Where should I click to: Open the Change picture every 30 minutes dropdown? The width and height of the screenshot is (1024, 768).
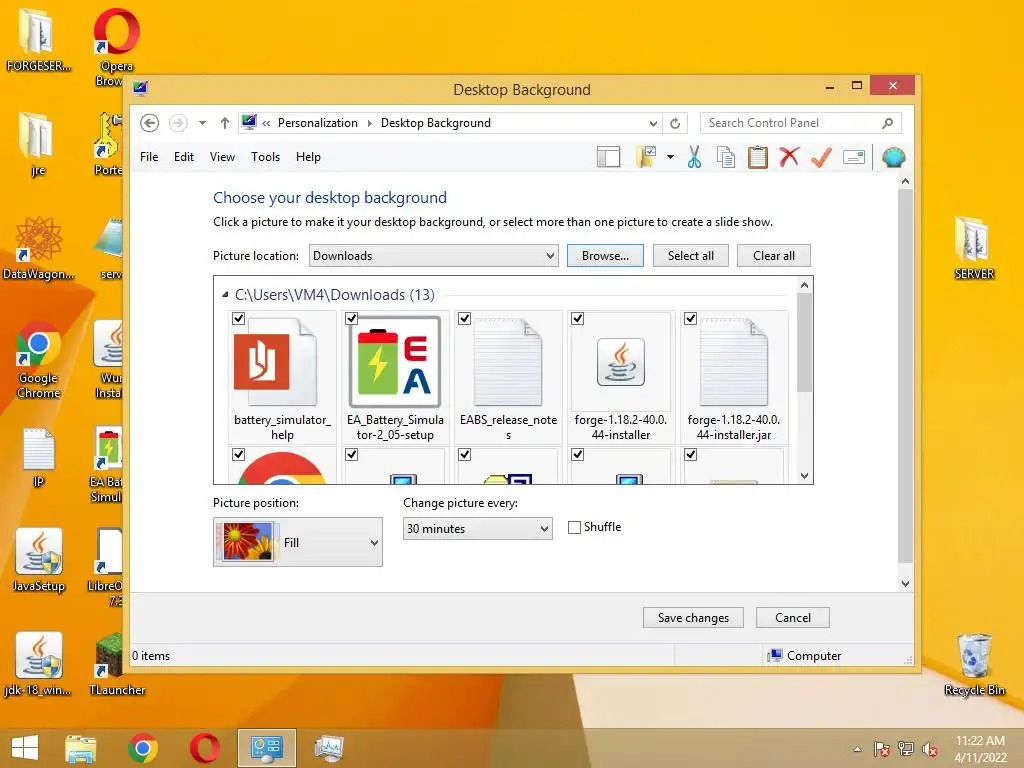point(477,528)
